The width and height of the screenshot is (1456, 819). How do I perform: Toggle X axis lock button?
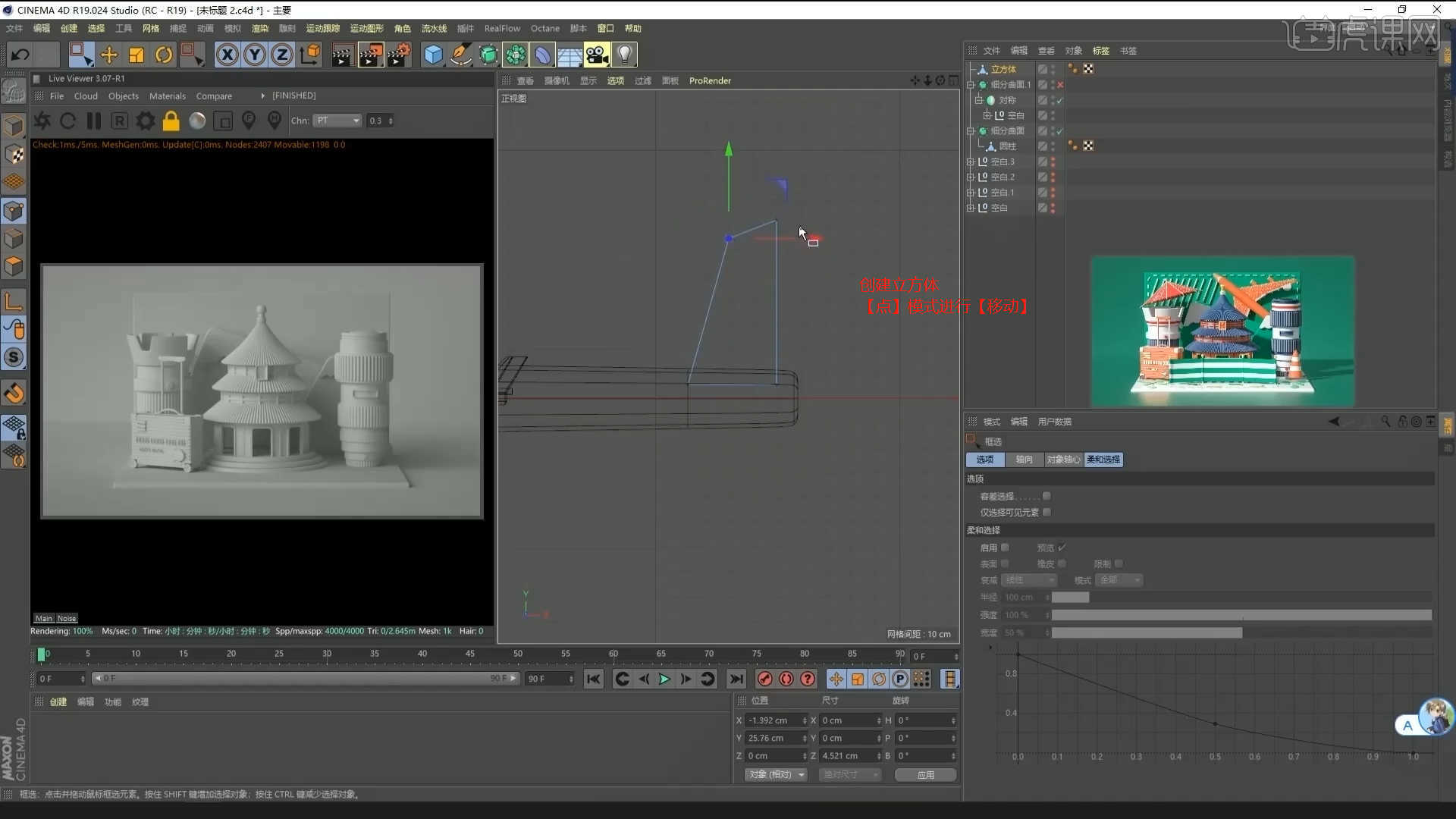[x=227, y=55]
